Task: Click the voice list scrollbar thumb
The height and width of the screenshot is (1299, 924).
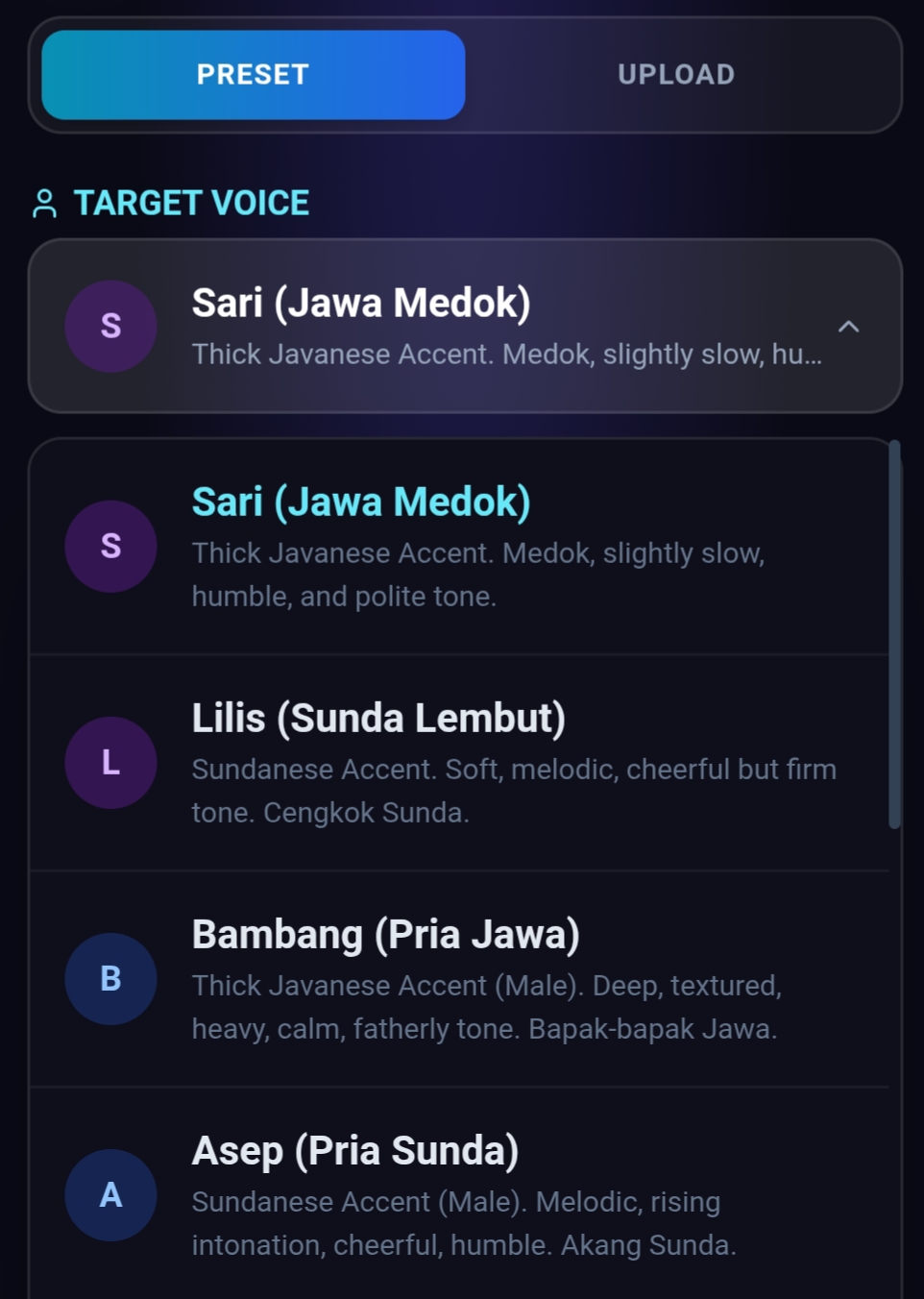Action: [x=894, y=634]
